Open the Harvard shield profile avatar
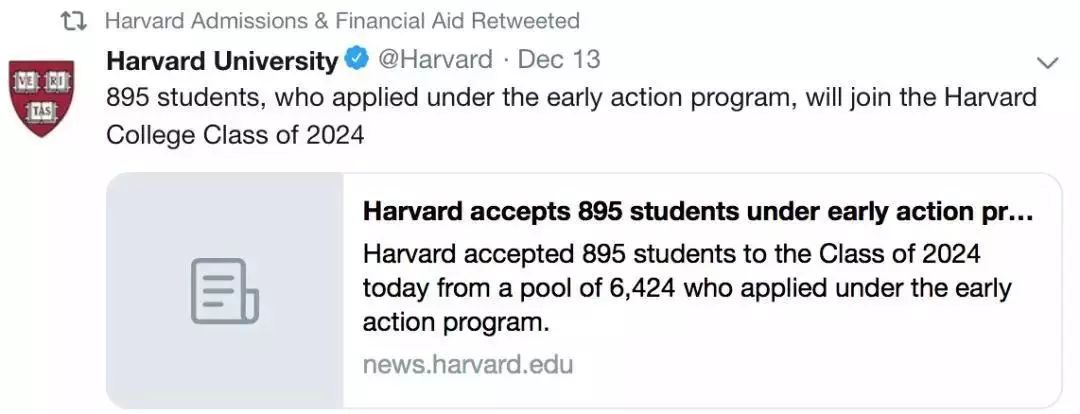Screen dimensions: 1080x414 42,99
